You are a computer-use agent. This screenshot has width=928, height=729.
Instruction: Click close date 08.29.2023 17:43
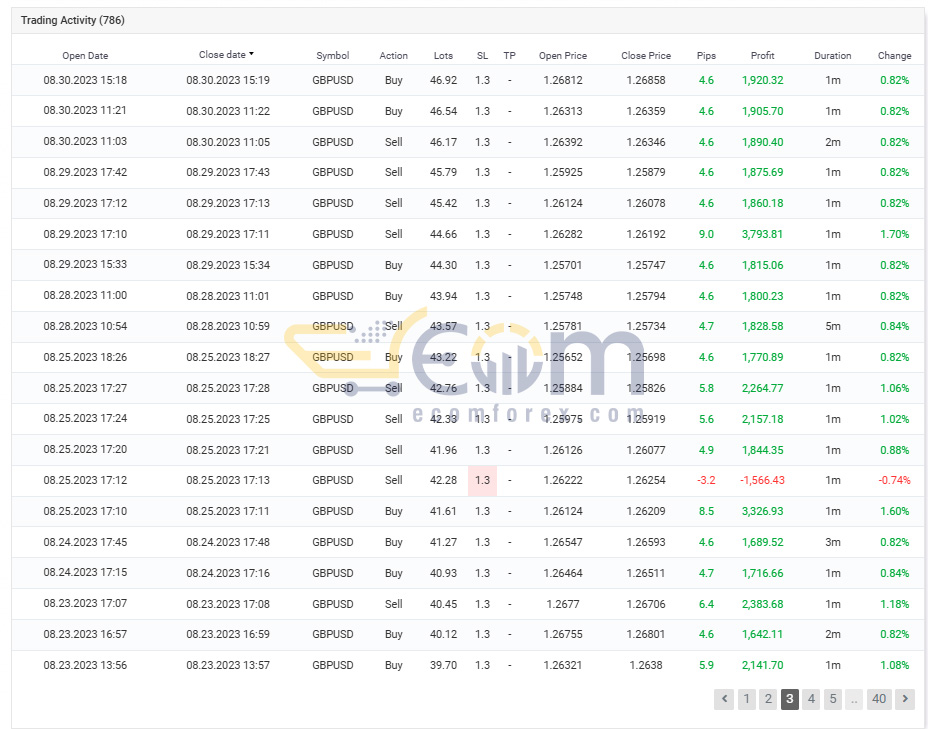(x=228, y=172)
